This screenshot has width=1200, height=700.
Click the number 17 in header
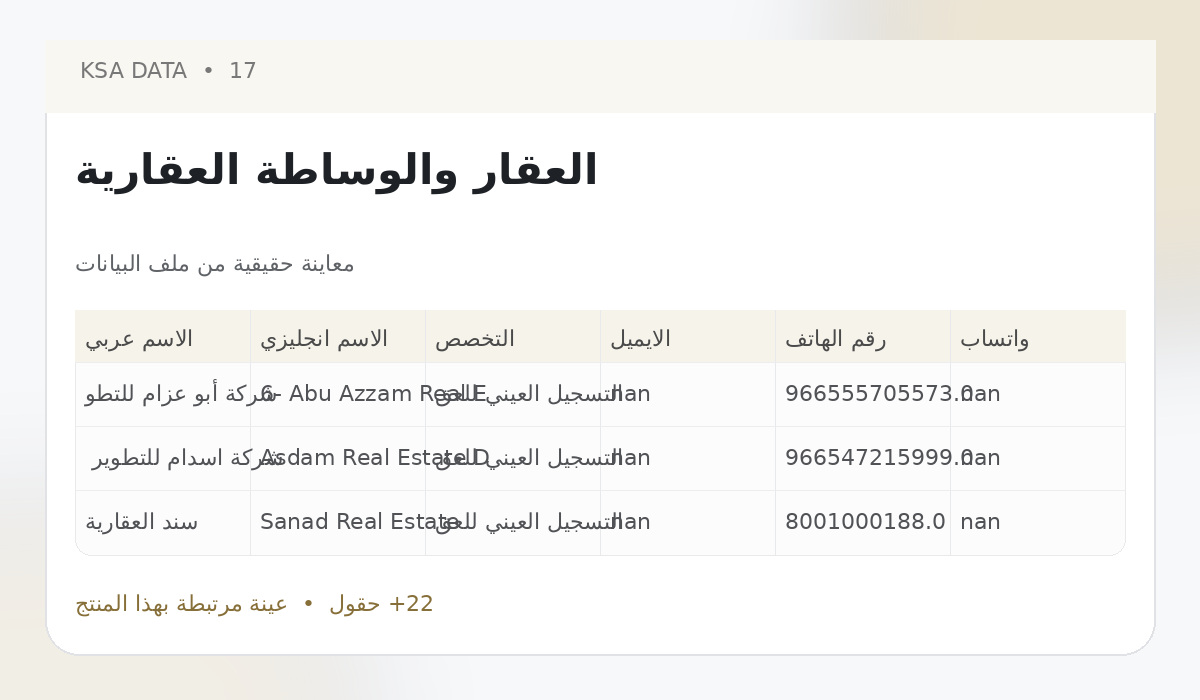[x=243, y=71]
